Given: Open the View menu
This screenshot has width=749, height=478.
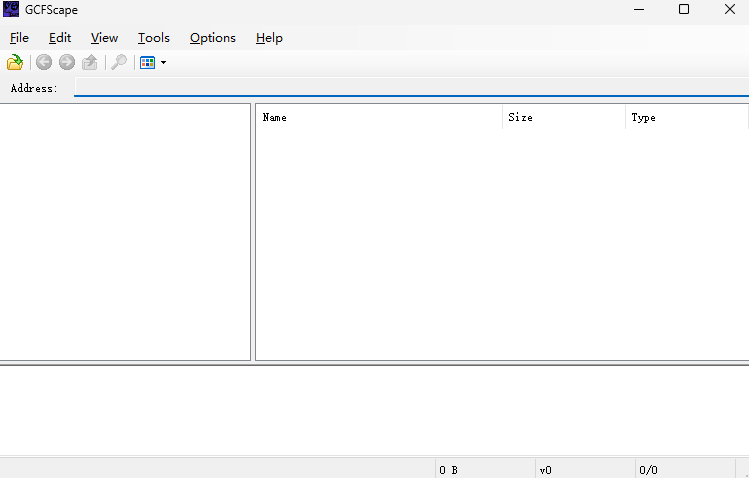Looking at the screenshot, I should [105, 38].
